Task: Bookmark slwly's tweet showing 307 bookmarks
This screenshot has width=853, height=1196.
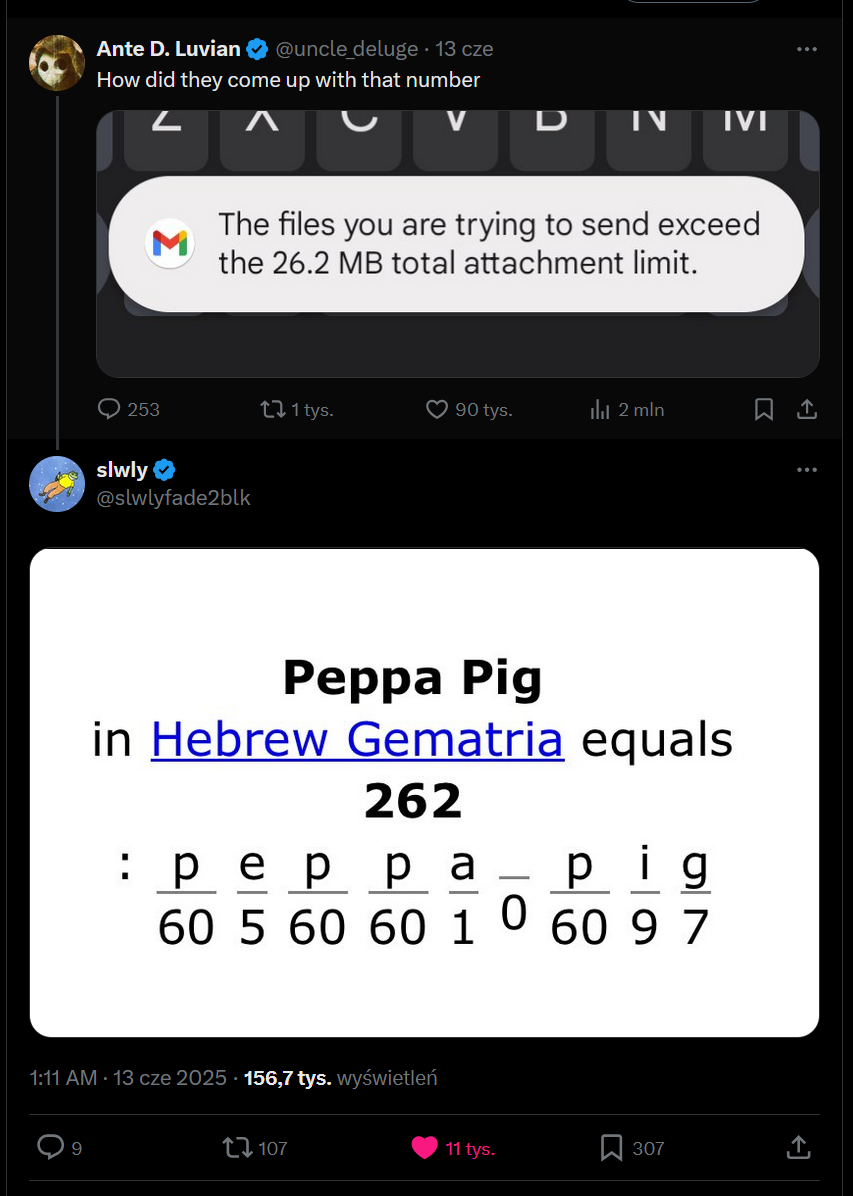Action: click(x=613, y=1148)
